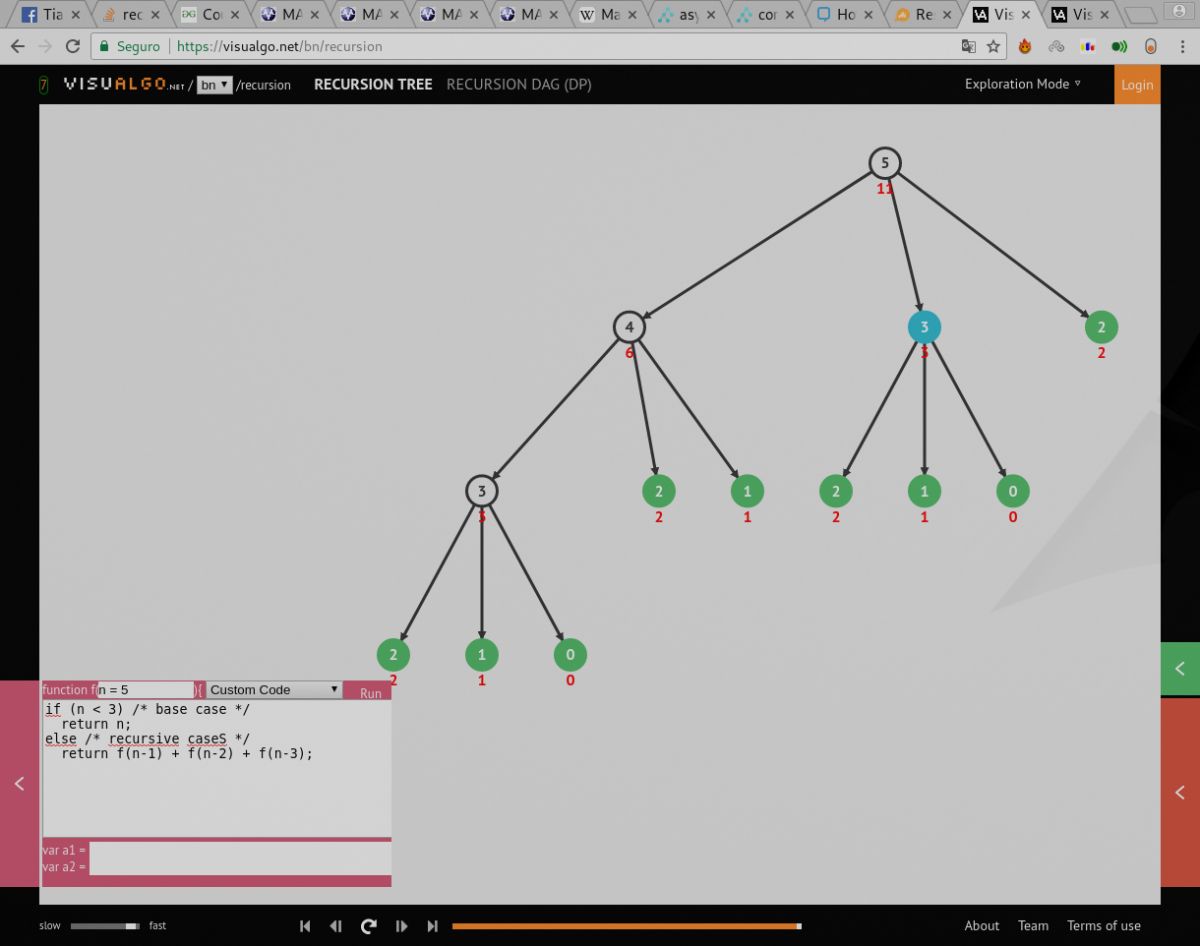Image resolution: width=1200 pixels, height=946 pixels.
Task: Switch to RECURSION TREE tab
Action: pyautogui.click(x=373, y=85)
